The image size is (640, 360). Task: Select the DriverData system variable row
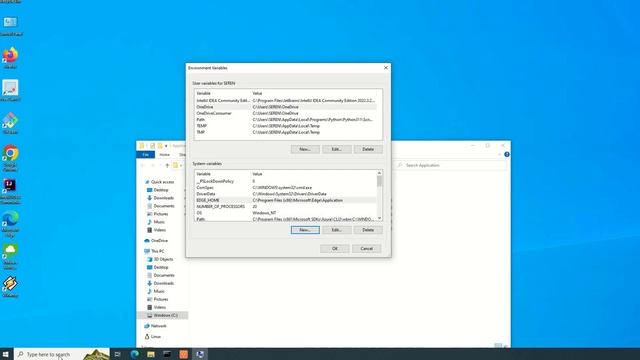coord(286,194)
